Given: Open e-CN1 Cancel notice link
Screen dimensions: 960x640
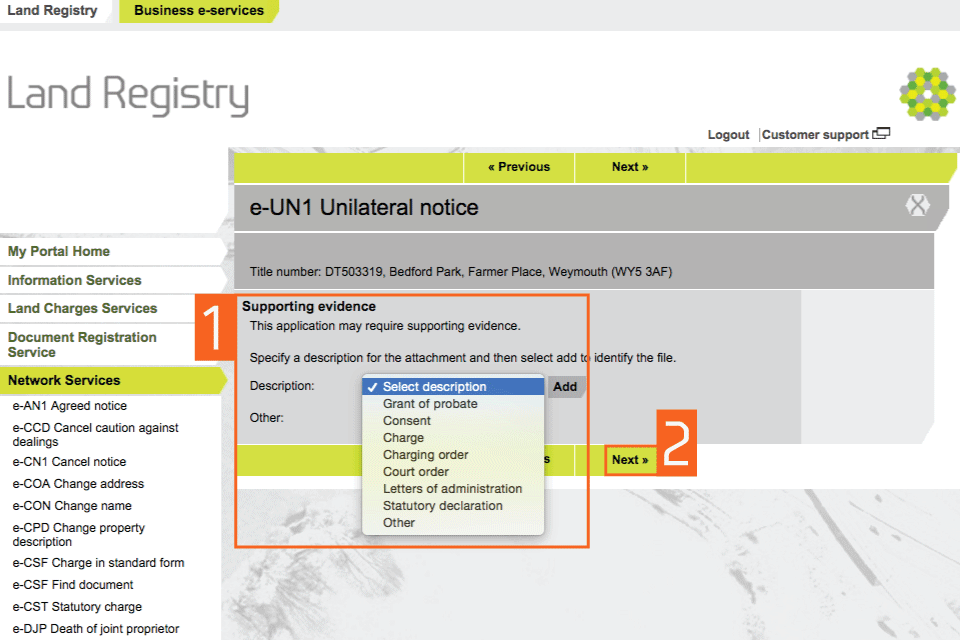Looking at the screenshot, I should (x=69, y=462).
